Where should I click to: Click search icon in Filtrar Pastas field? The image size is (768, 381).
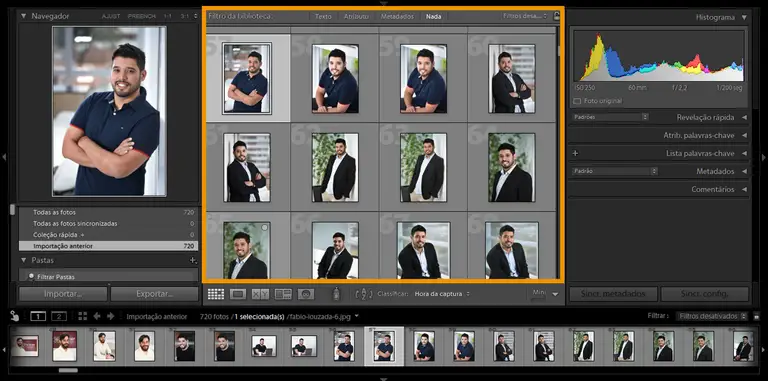[x=31, y=277]
